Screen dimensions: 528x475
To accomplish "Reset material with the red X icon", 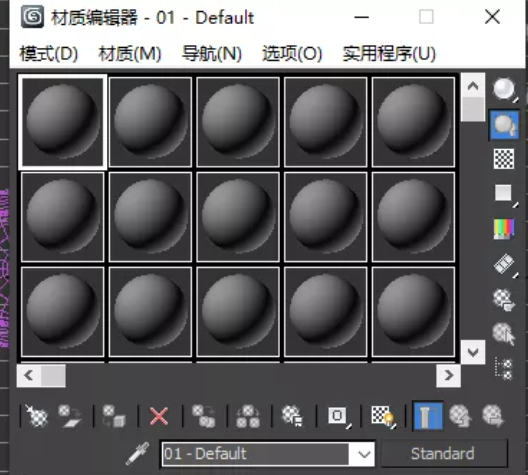I will (x=159, y=416).
